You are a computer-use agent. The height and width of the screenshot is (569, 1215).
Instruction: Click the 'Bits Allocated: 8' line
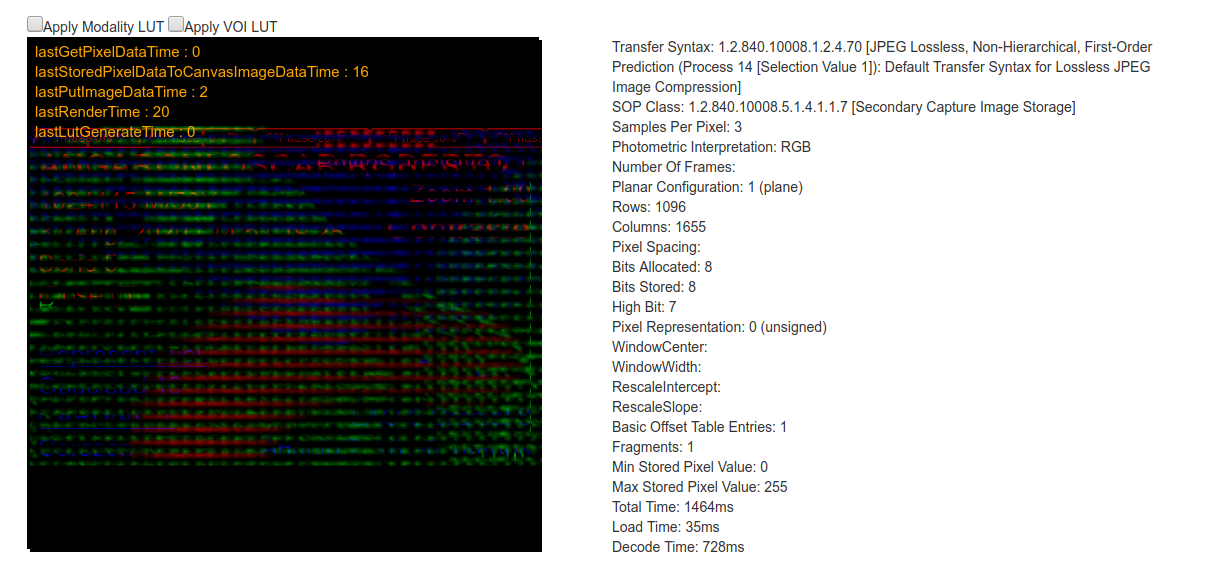coord(662,267)
